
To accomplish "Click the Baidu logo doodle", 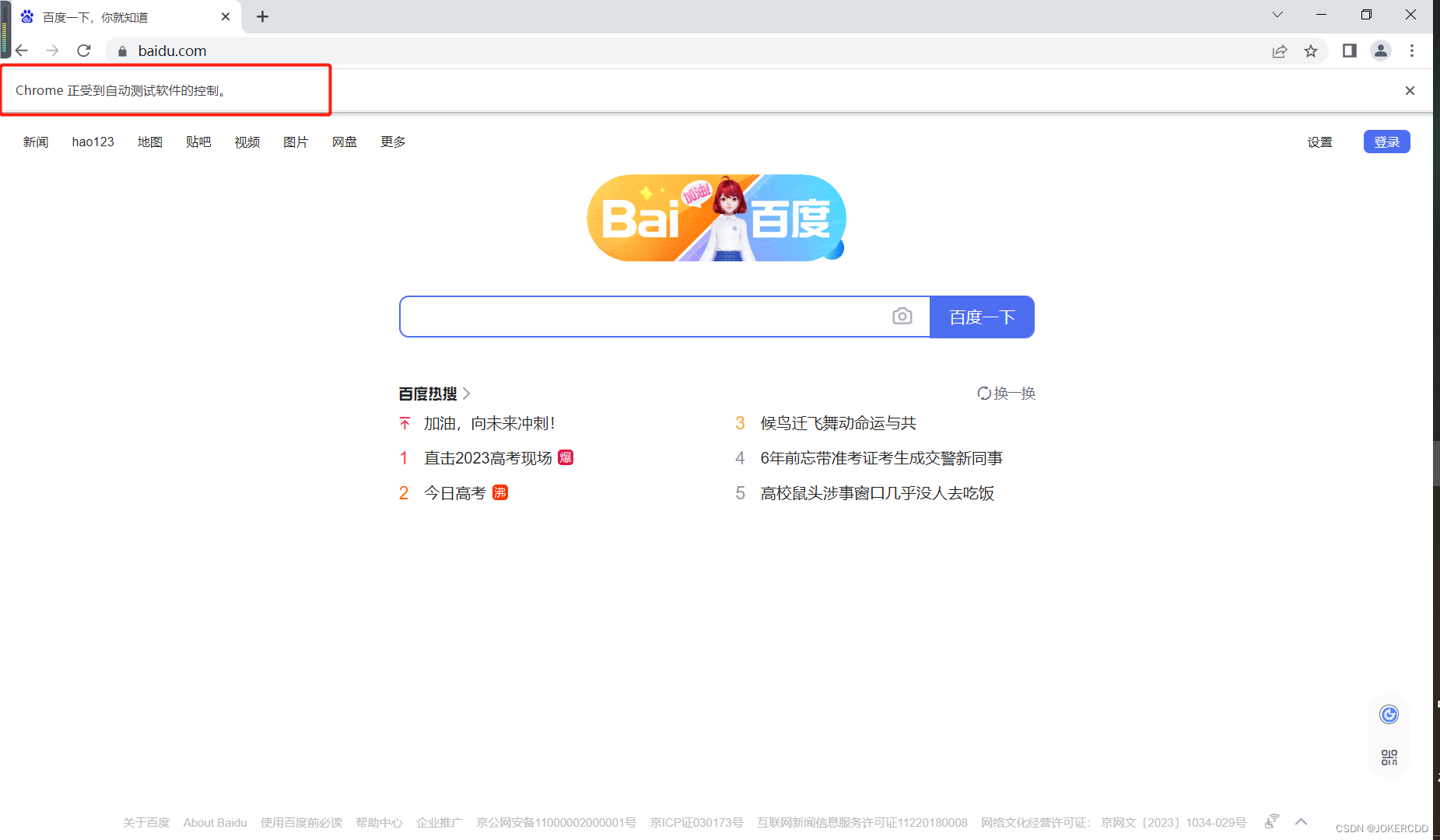I will 716,218.
